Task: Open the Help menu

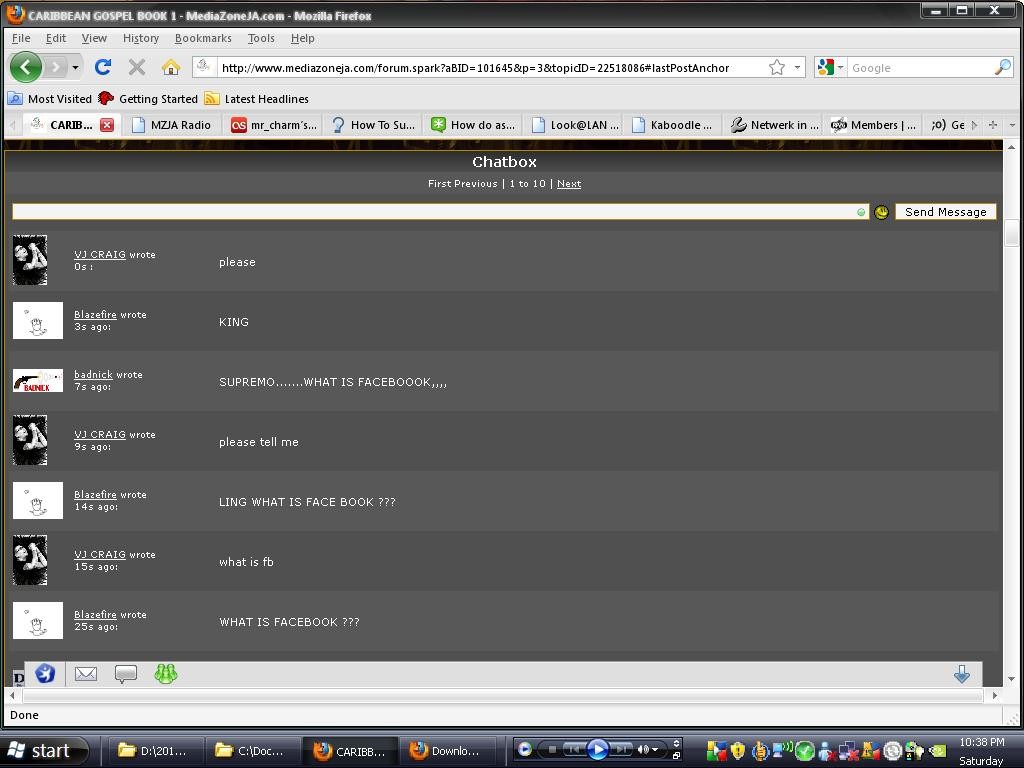Action: [x=302, y=38]
